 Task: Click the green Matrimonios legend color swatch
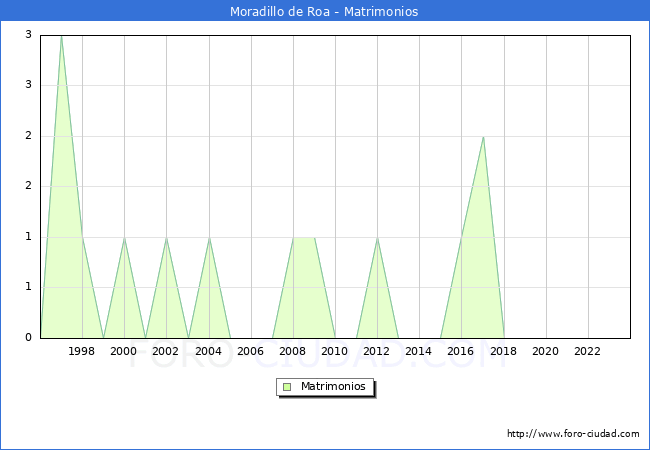click(x=287, y=386)
